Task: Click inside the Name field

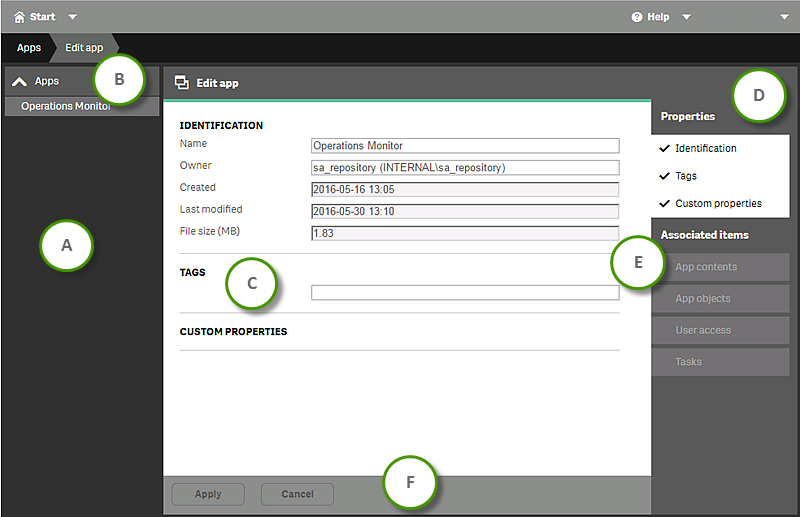Action: pos(465,146)
